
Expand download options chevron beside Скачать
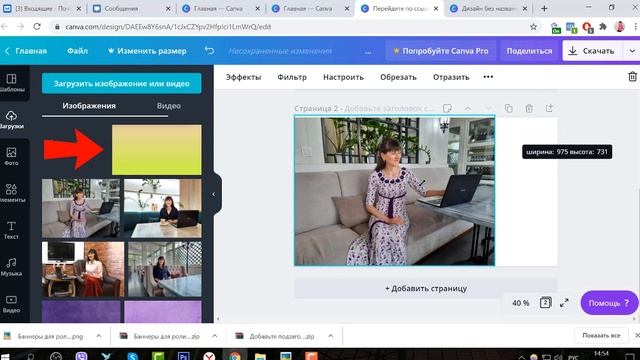(x=632, y=51)
